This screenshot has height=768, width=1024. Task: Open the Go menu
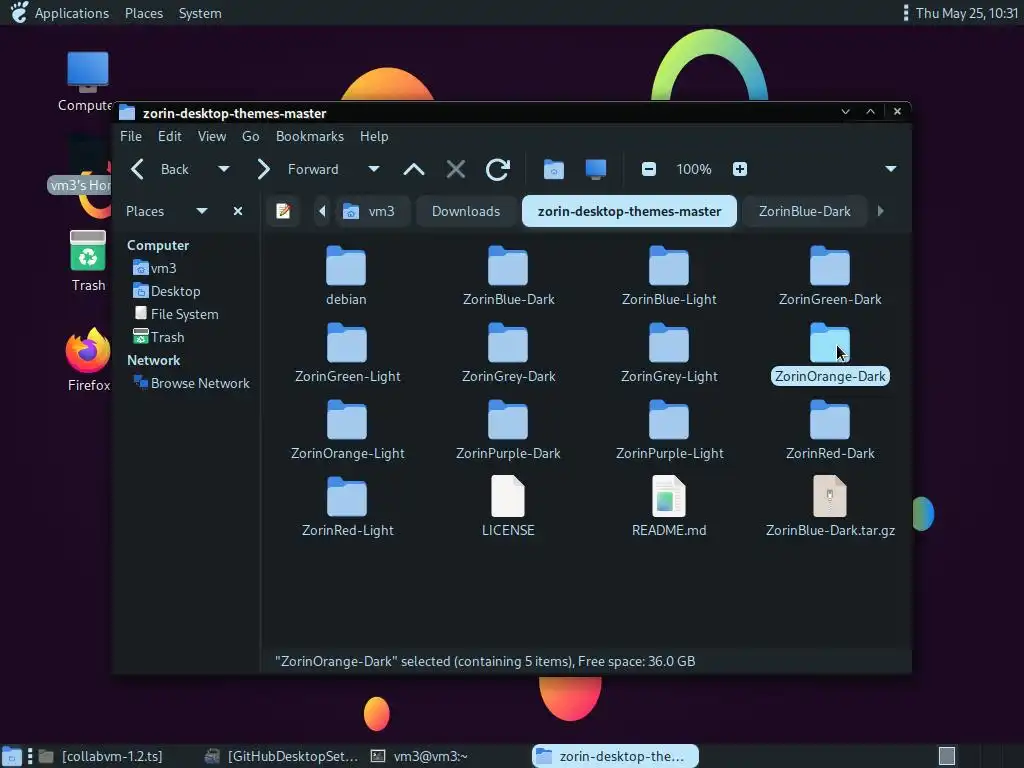click(251, 136)
